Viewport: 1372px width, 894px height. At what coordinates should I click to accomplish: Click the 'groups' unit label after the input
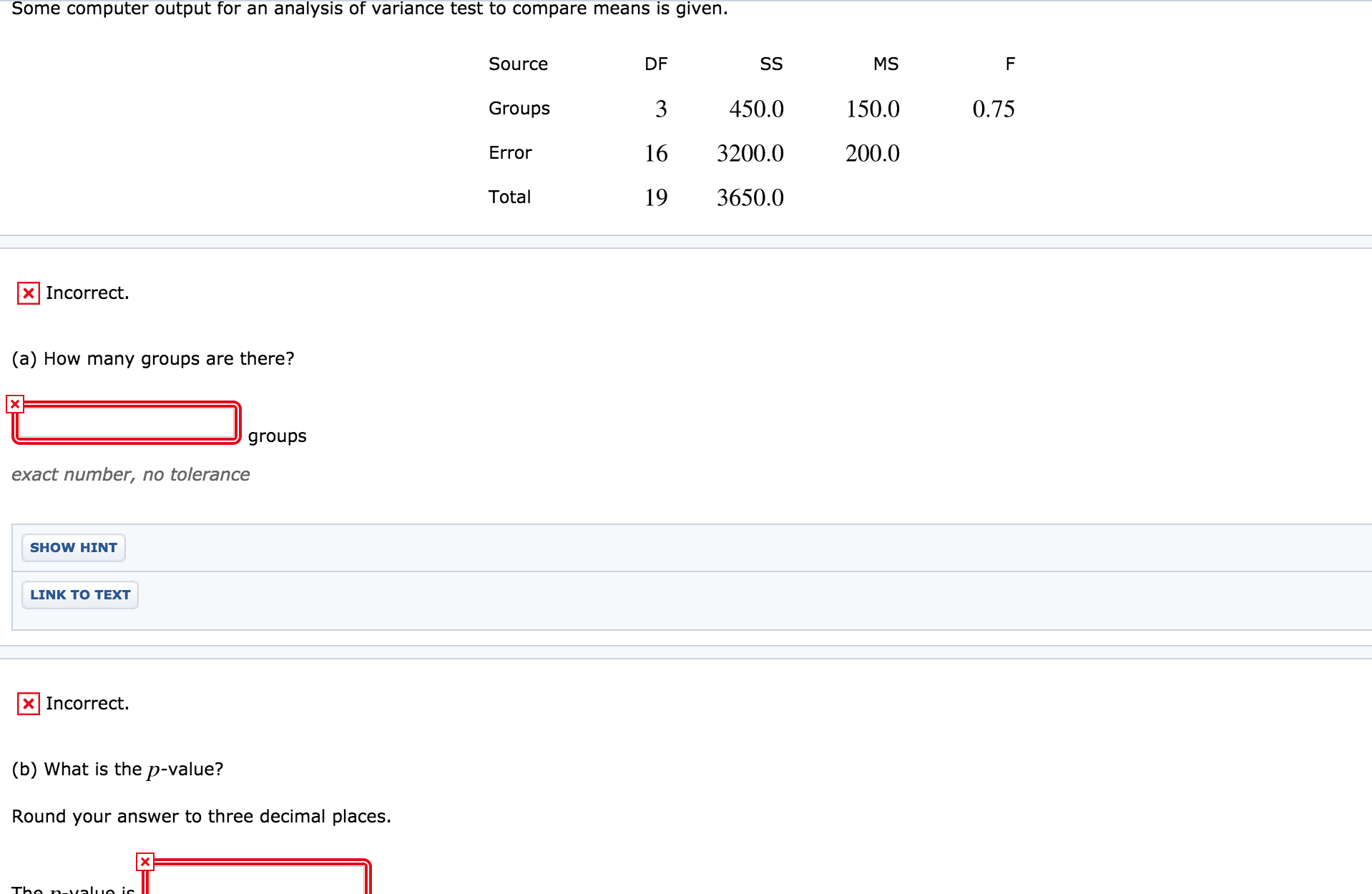(x=278, y=436)
